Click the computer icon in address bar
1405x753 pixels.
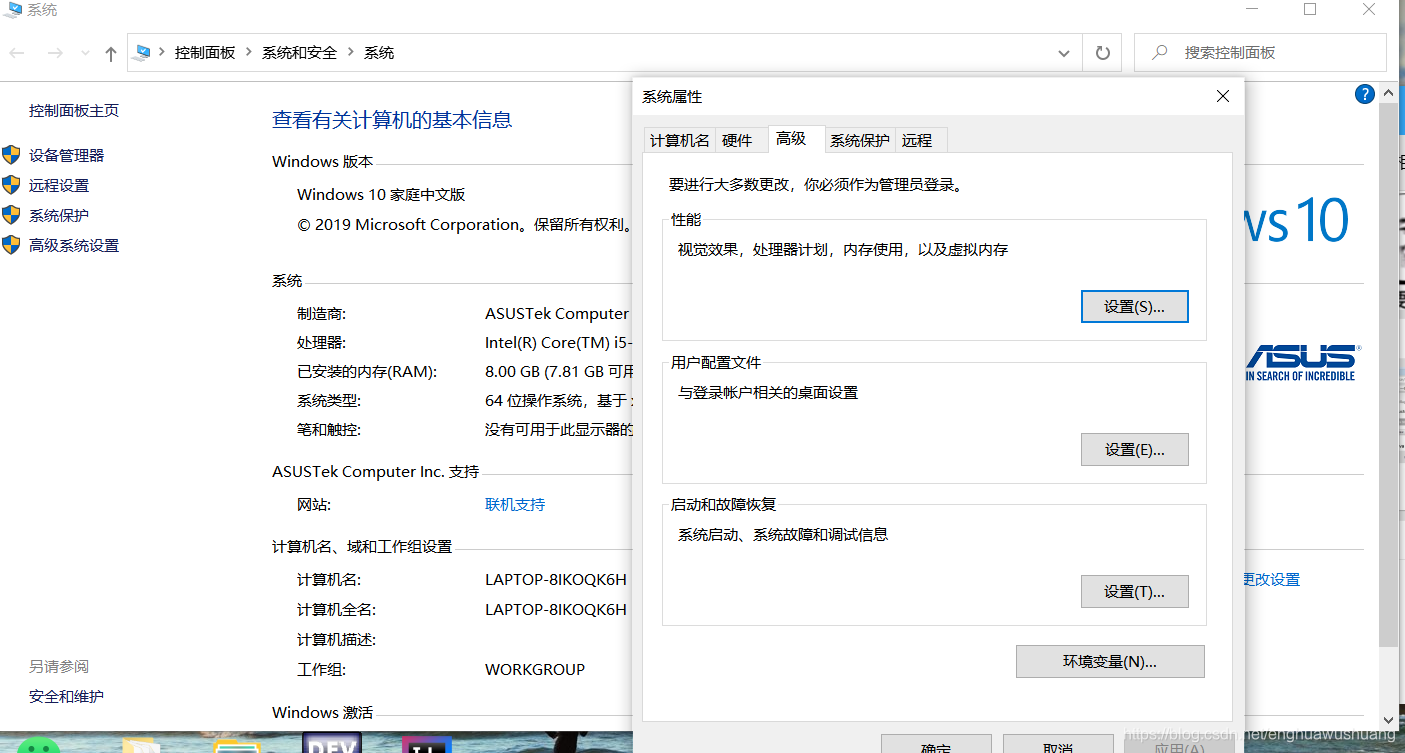[x=143, y=53]
